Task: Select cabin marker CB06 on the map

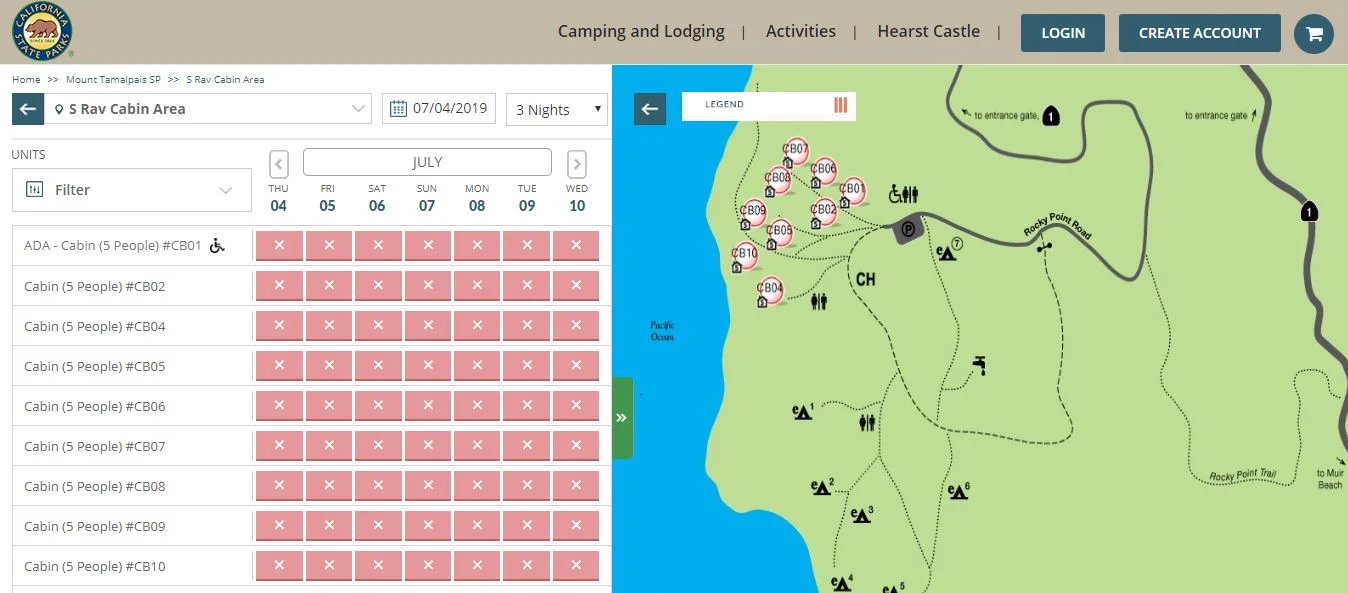Action: (823, 171)
